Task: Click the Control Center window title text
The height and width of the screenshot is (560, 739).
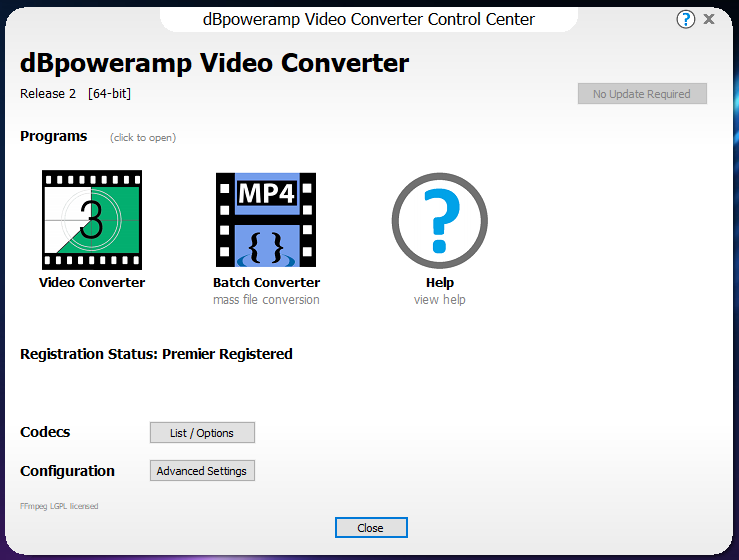Action: tap(369, 19)
